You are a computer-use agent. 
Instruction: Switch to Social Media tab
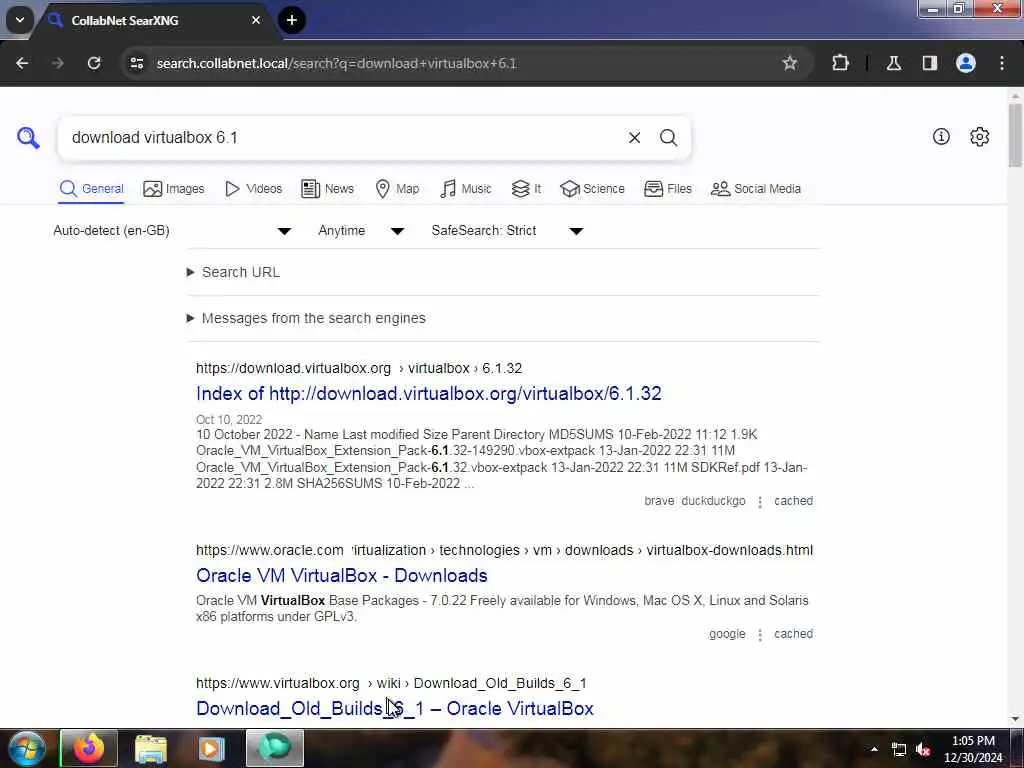tap(756, 189)
